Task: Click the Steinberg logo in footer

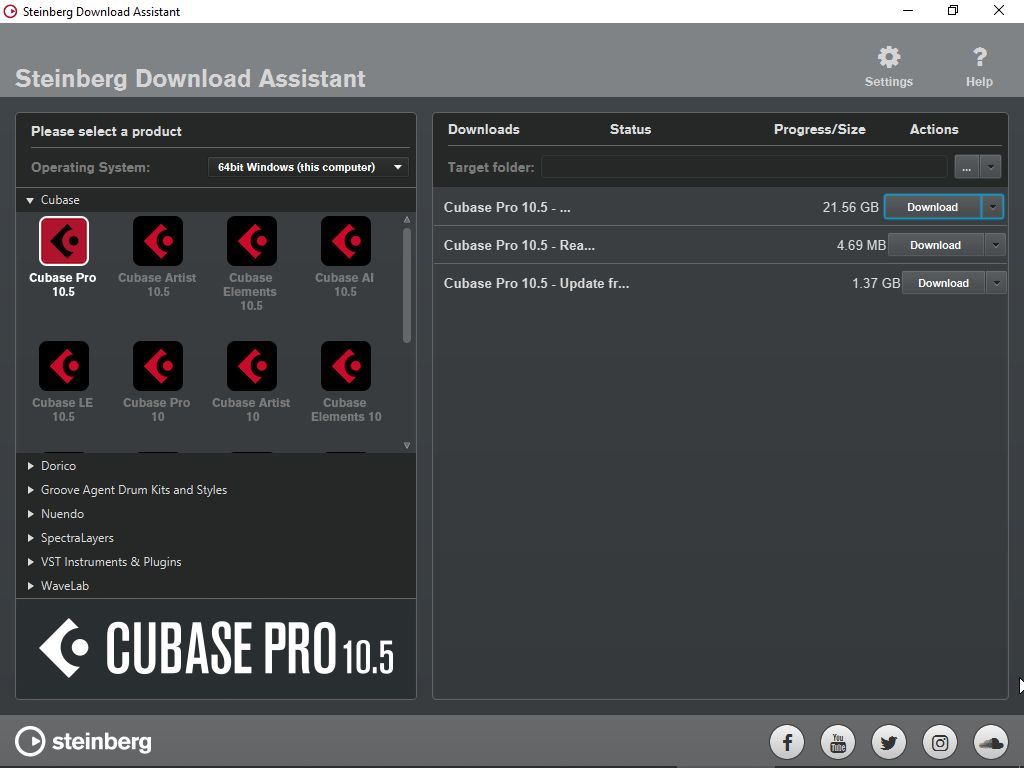Action: tap(83, 742)
